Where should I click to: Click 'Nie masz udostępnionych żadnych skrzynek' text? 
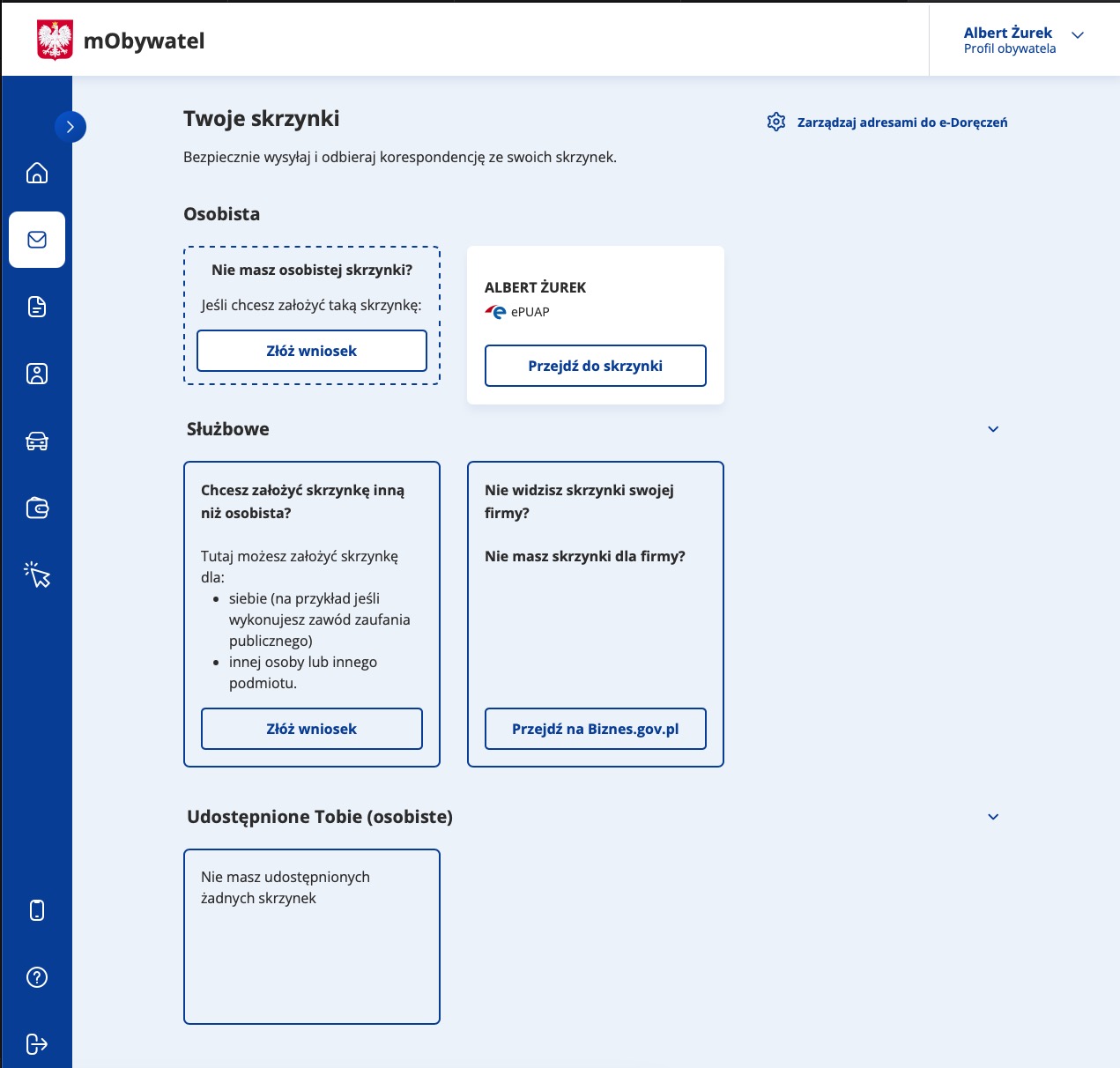point(286,887)
